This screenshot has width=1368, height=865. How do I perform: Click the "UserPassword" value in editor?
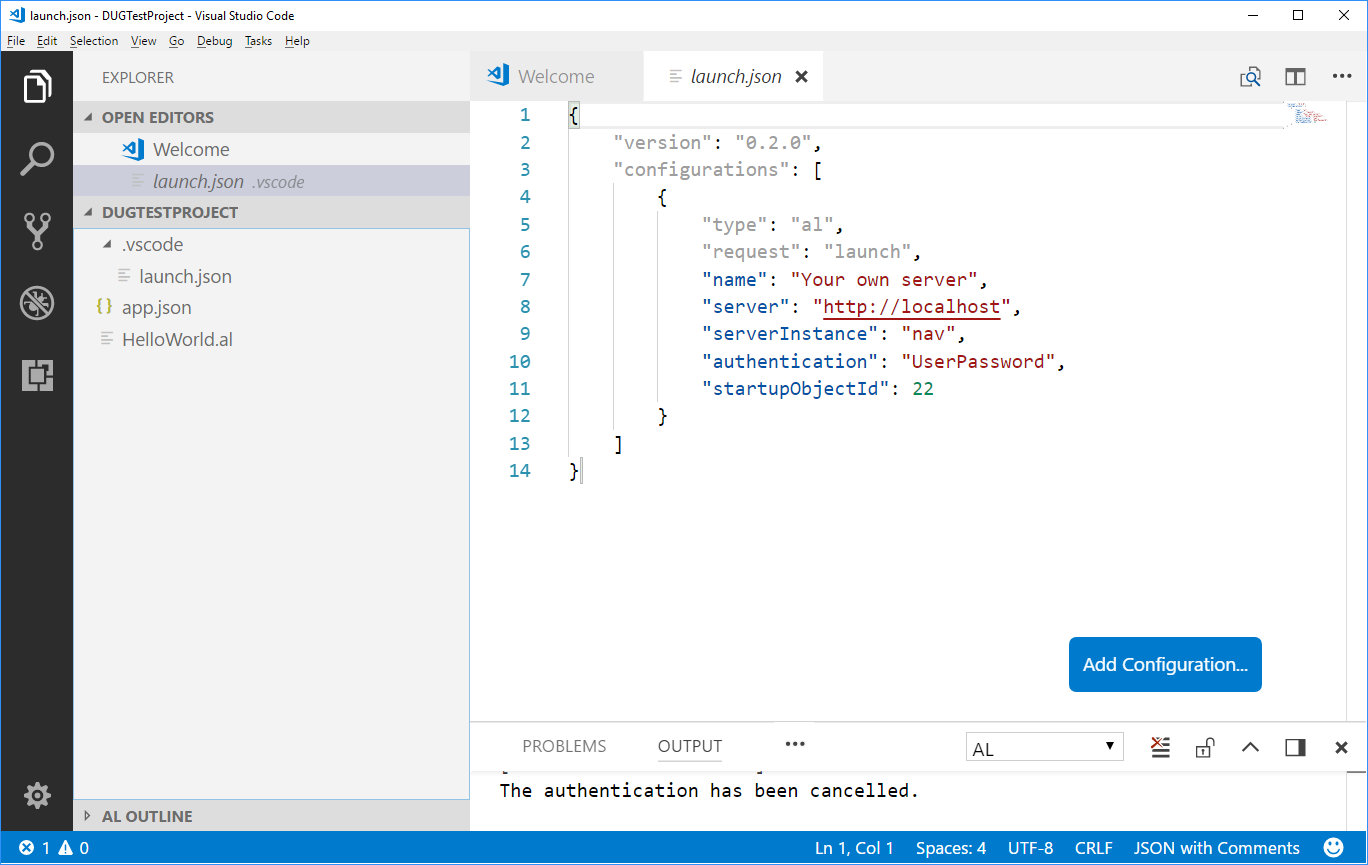coord(978,361)
